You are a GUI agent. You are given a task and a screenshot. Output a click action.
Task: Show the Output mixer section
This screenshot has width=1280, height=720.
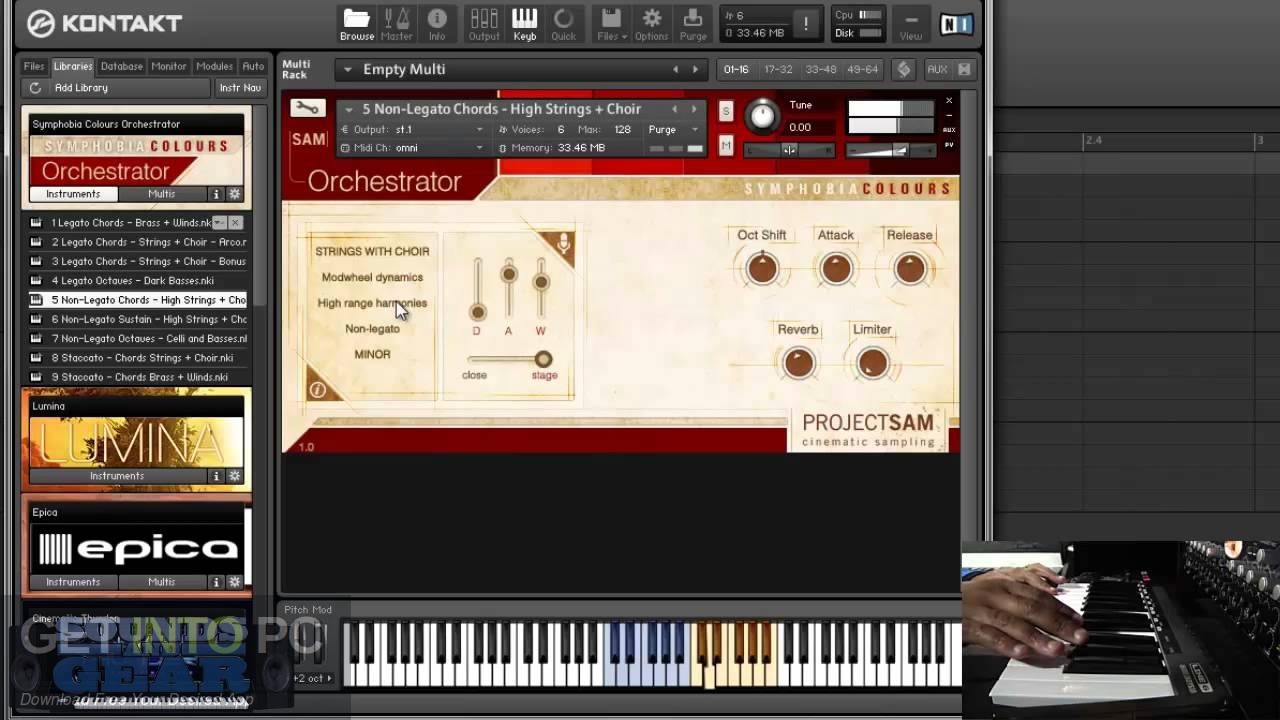(484, 24)
